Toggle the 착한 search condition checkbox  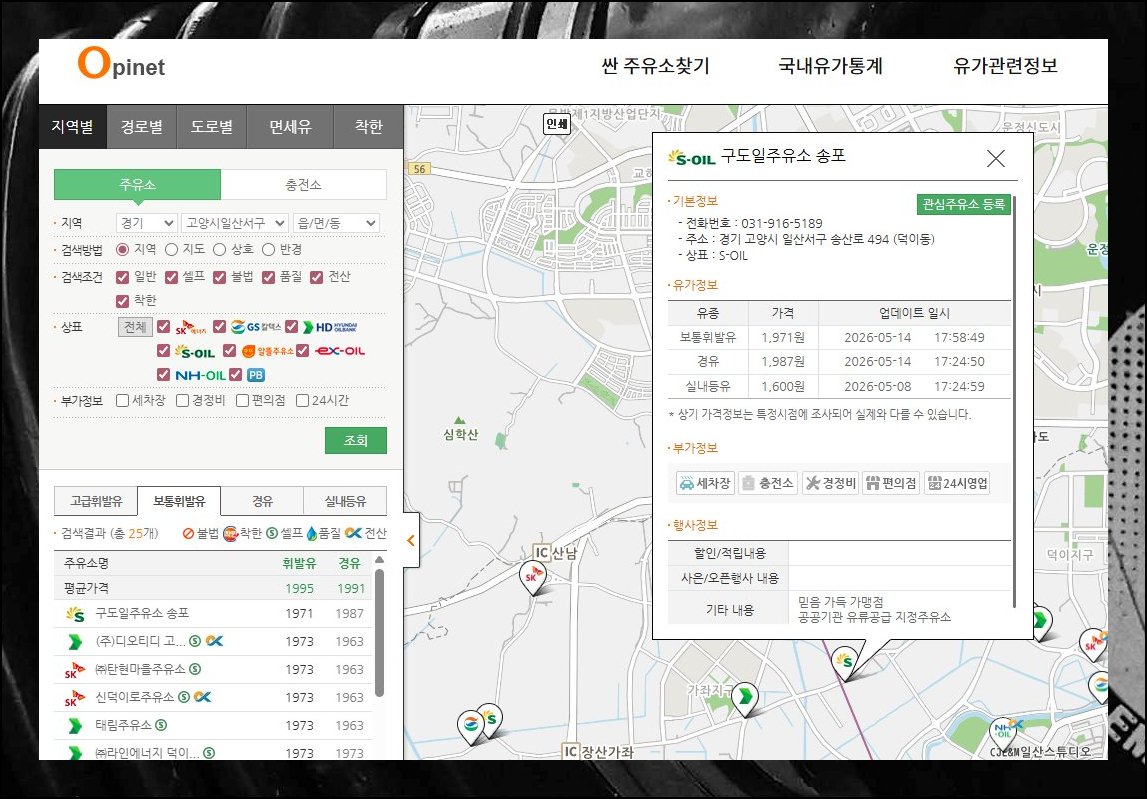122,301
